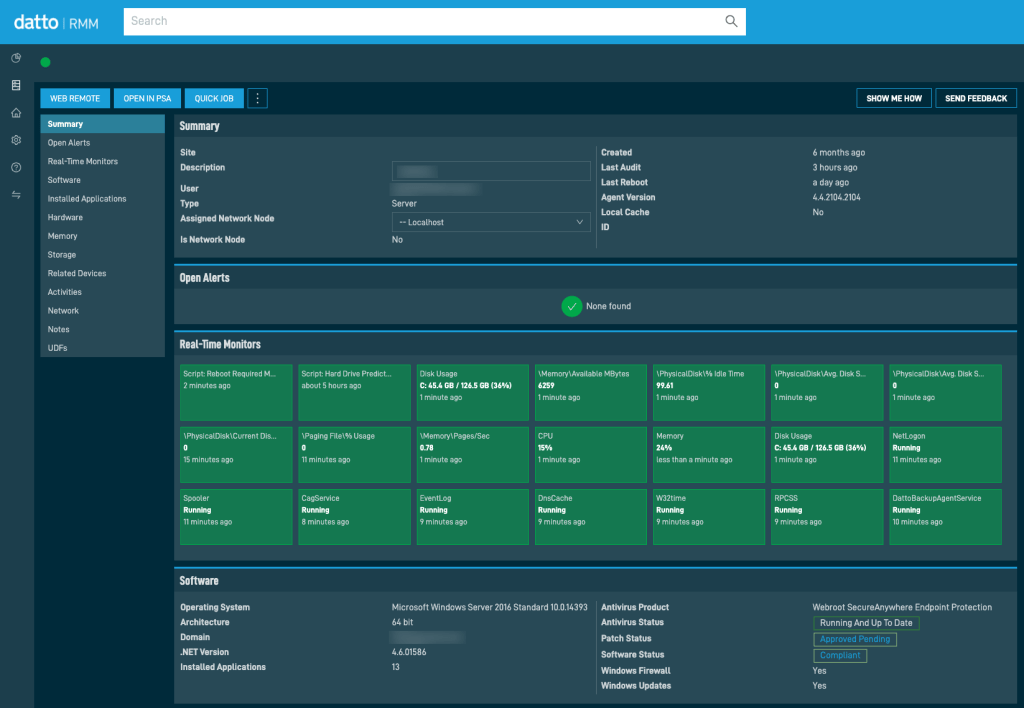Open the Software side menu item

(103, 180)
